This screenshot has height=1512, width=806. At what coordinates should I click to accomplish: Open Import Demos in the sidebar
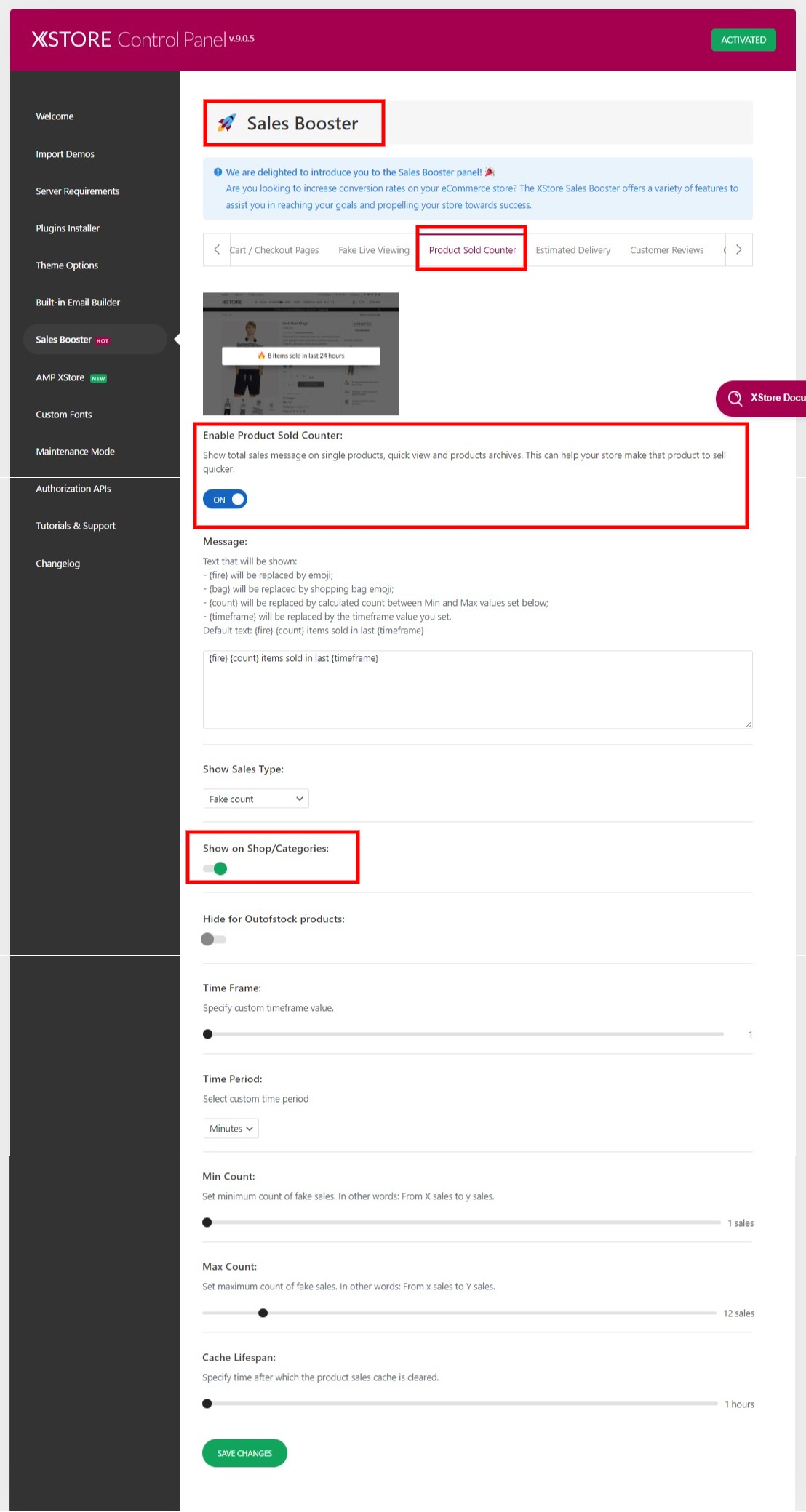(x=65, y=154)
